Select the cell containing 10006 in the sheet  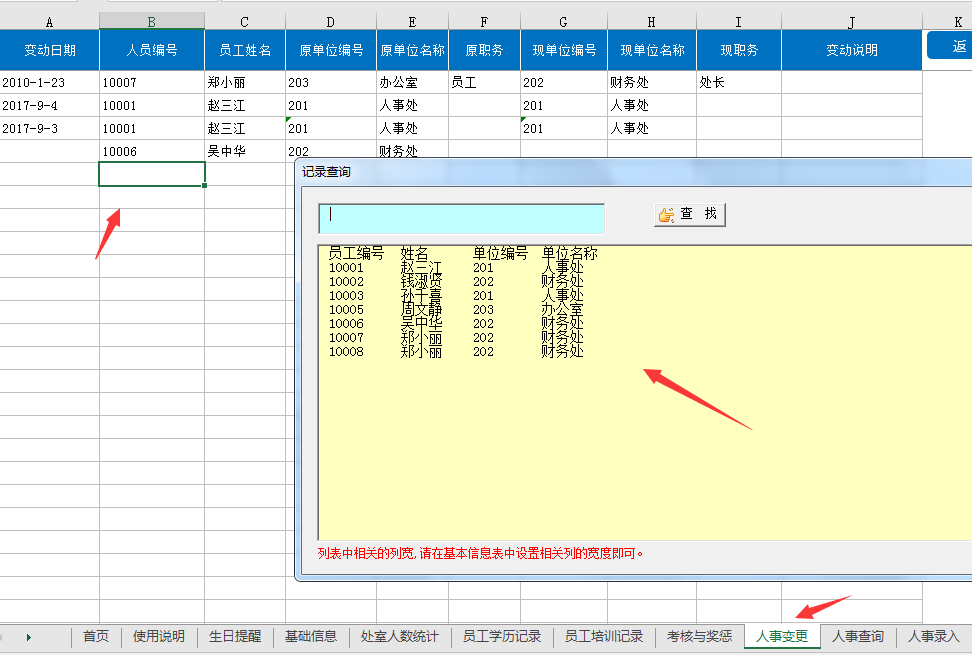pyautogui.click(x=152, y=151)
